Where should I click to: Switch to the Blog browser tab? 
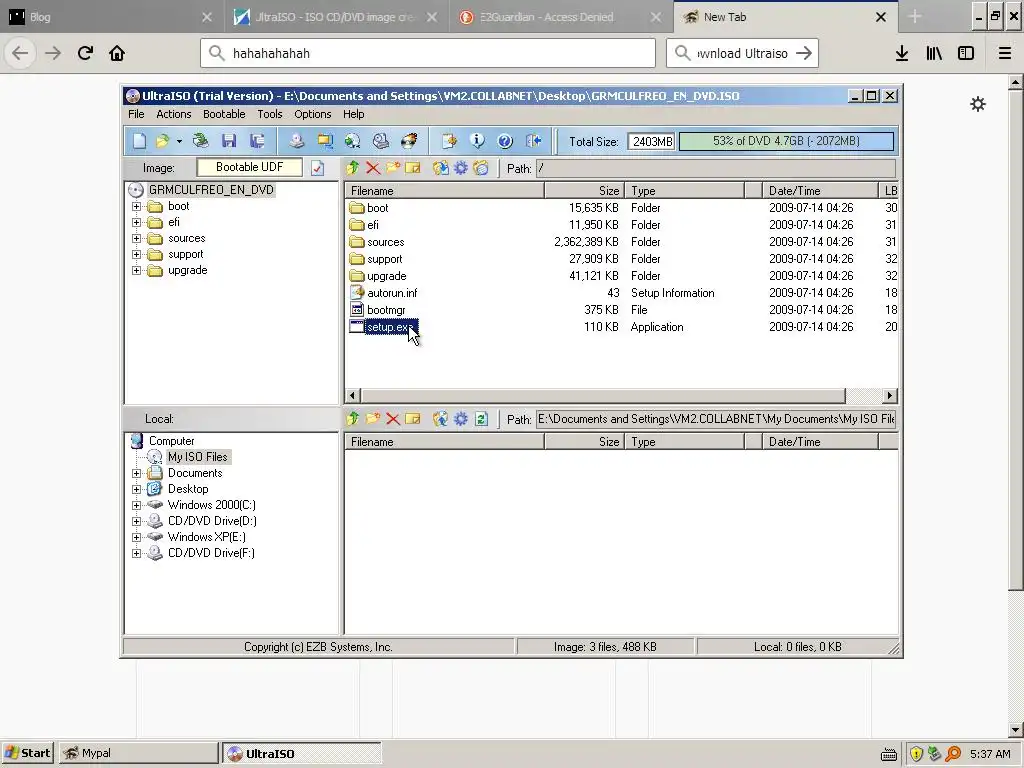pyautogui.click(x=112, y=17)
